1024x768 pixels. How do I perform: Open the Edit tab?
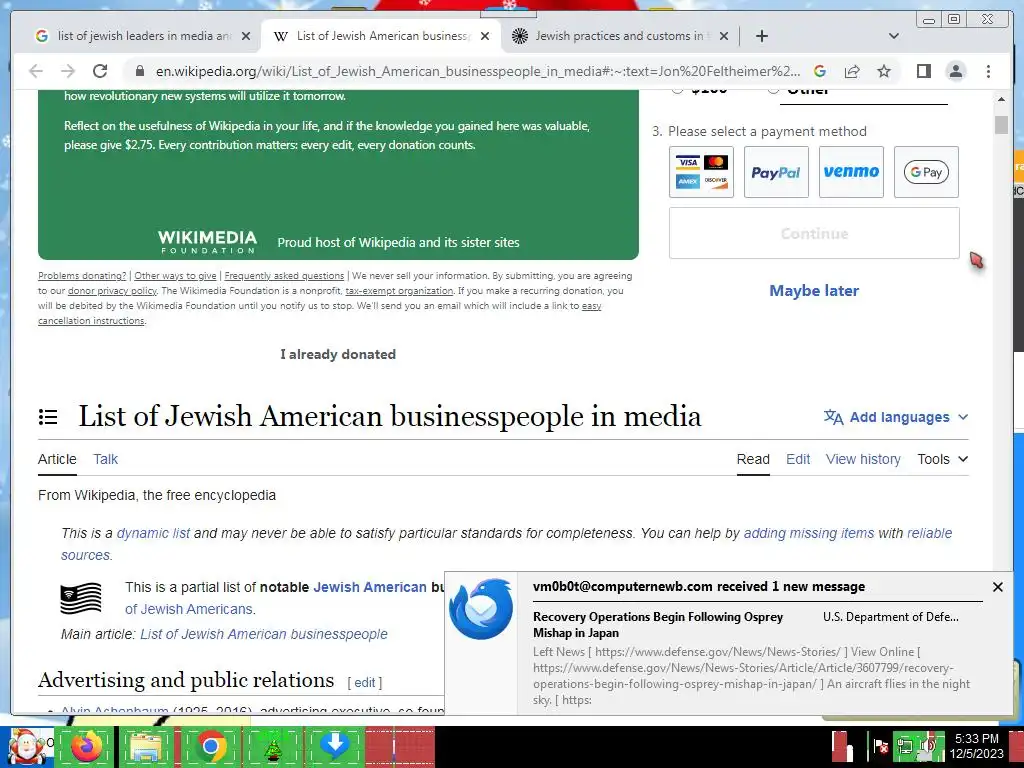pyautogui.click(x=798, y=459)
